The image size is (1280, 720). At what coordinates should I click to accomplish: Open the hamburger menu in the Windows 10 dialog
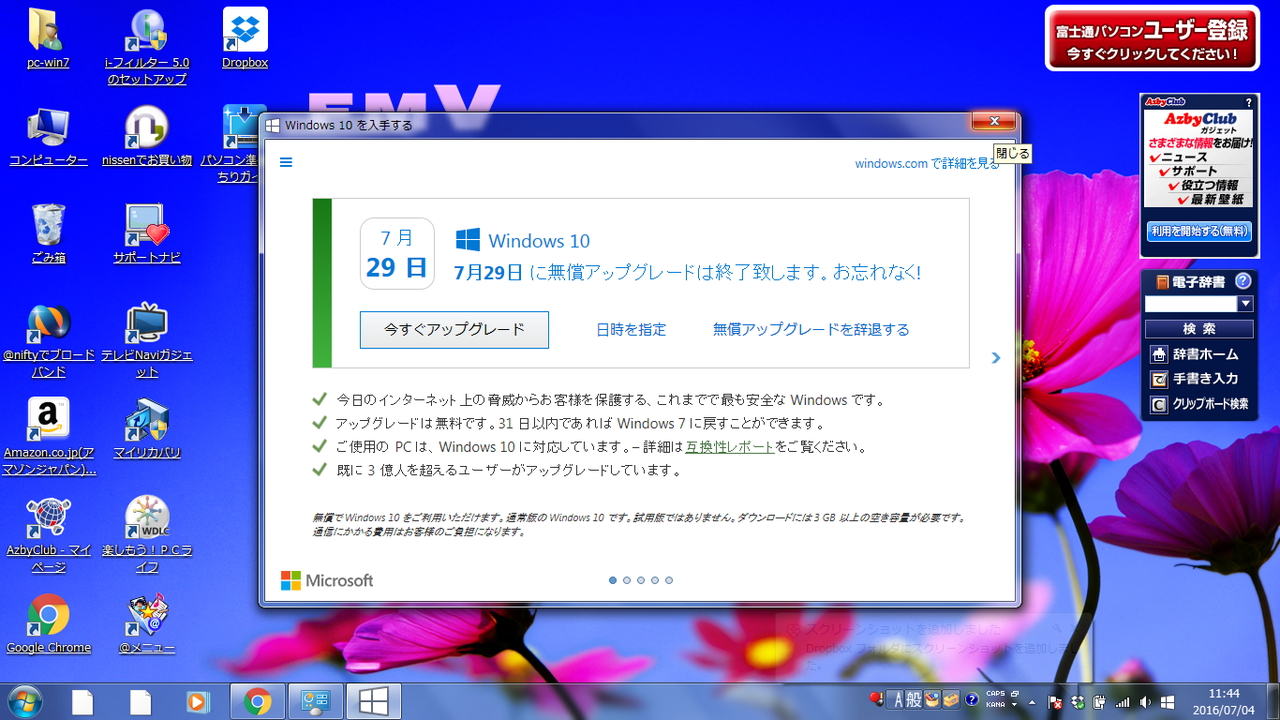click(286, 163)
